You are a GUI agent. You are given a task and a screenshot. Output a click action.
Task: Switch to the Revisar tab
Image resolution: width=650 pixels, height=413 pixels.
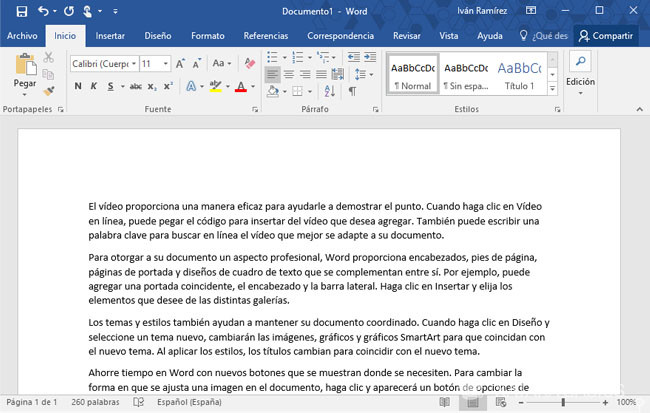click(x=407, y=36)
